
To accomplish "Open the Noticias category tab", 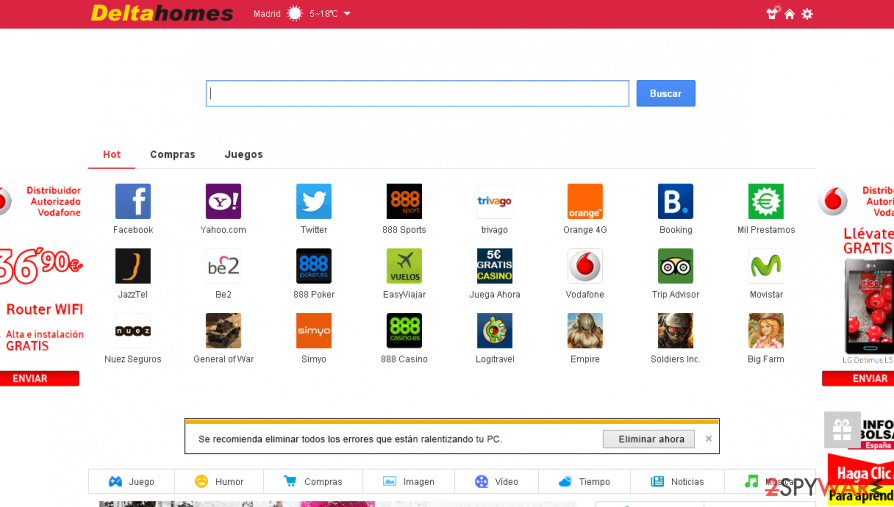I will tap(677, 482).
